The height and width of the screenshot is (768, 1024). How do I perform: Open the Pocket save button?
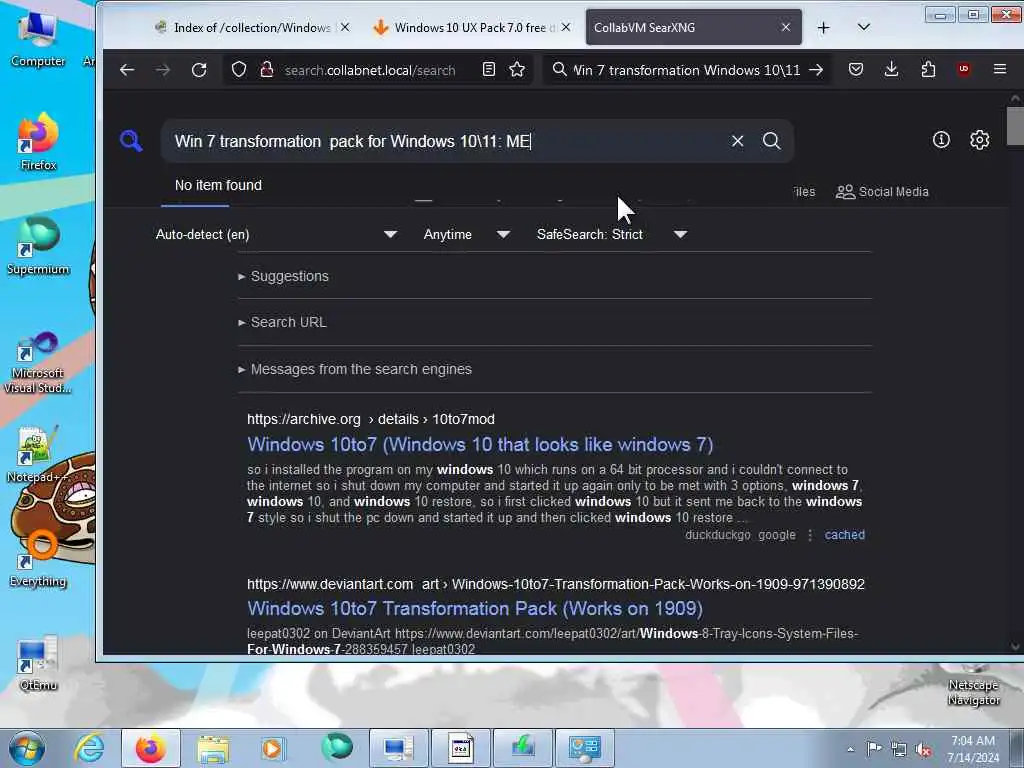click(x=856, y=69)
